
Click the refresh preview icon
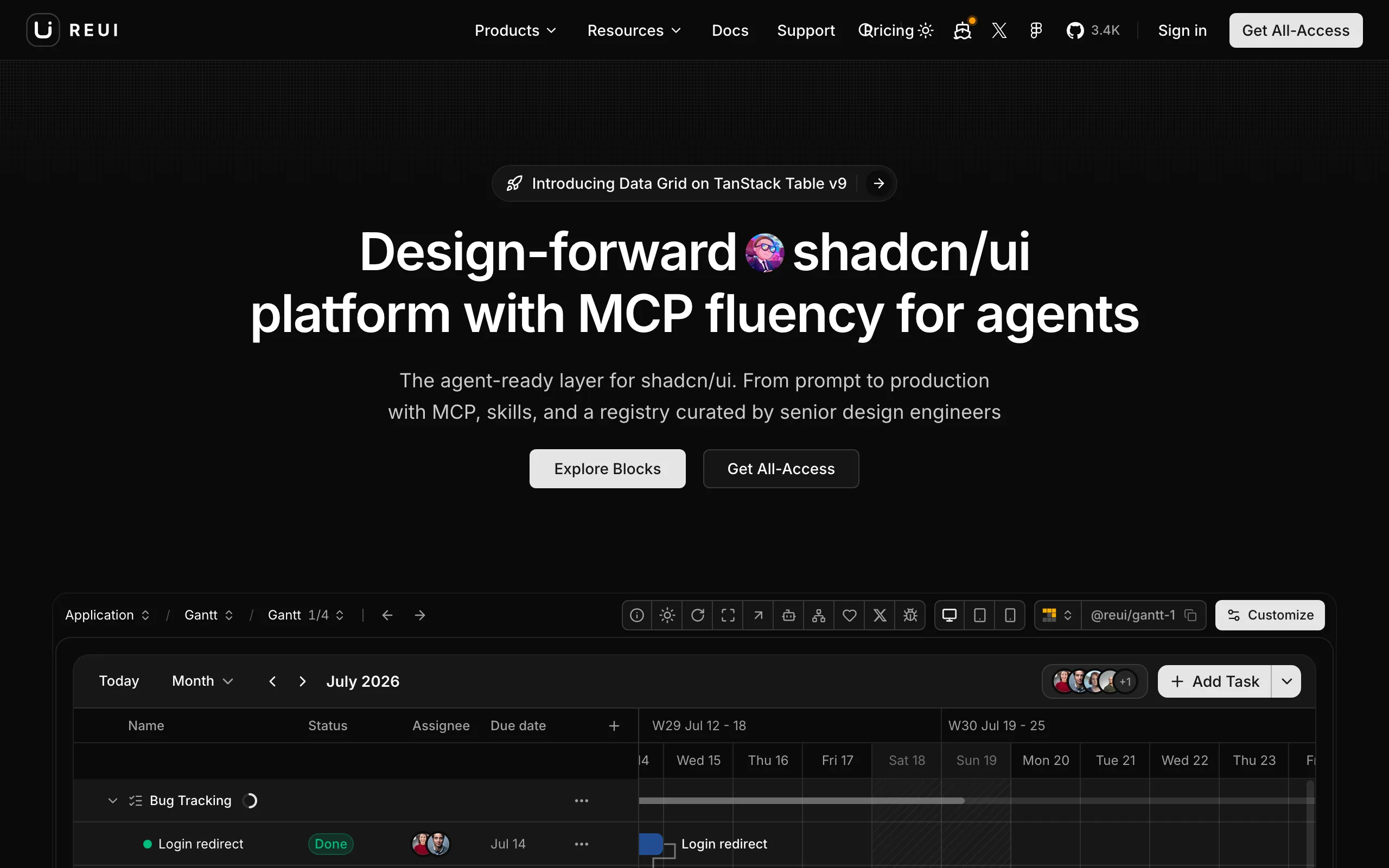(x=697, y=615)
